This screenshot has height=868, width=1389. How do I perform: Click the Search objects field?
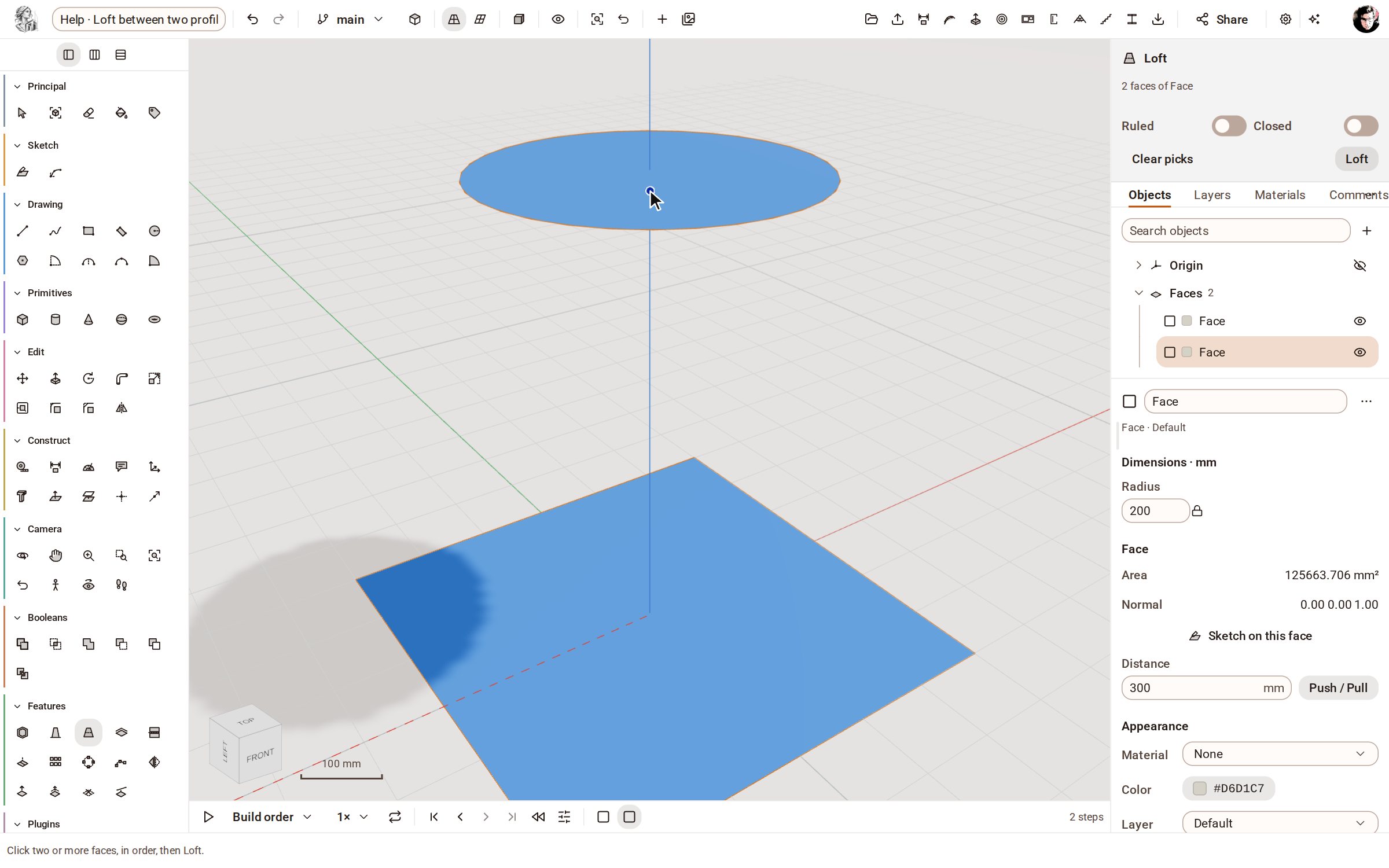pyautogui.click(x=1236, y=231)
